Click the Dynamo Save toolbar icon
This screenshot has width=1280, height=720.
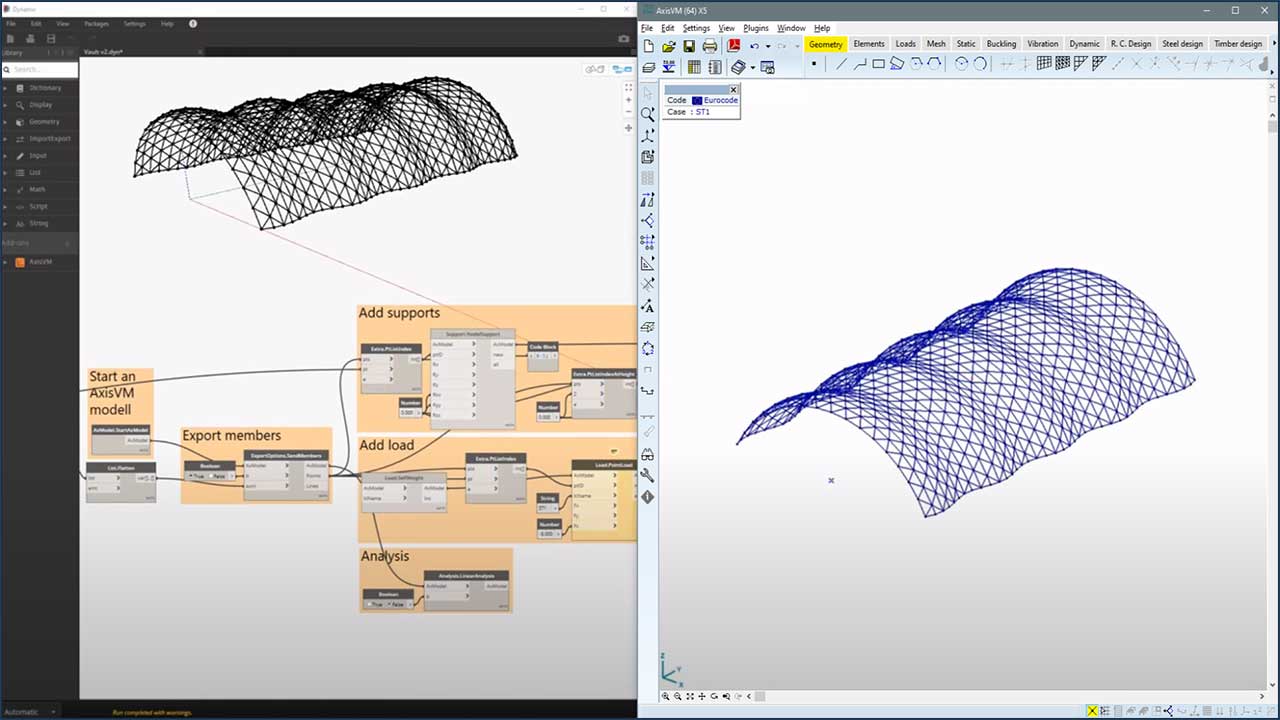click(51, 39)
